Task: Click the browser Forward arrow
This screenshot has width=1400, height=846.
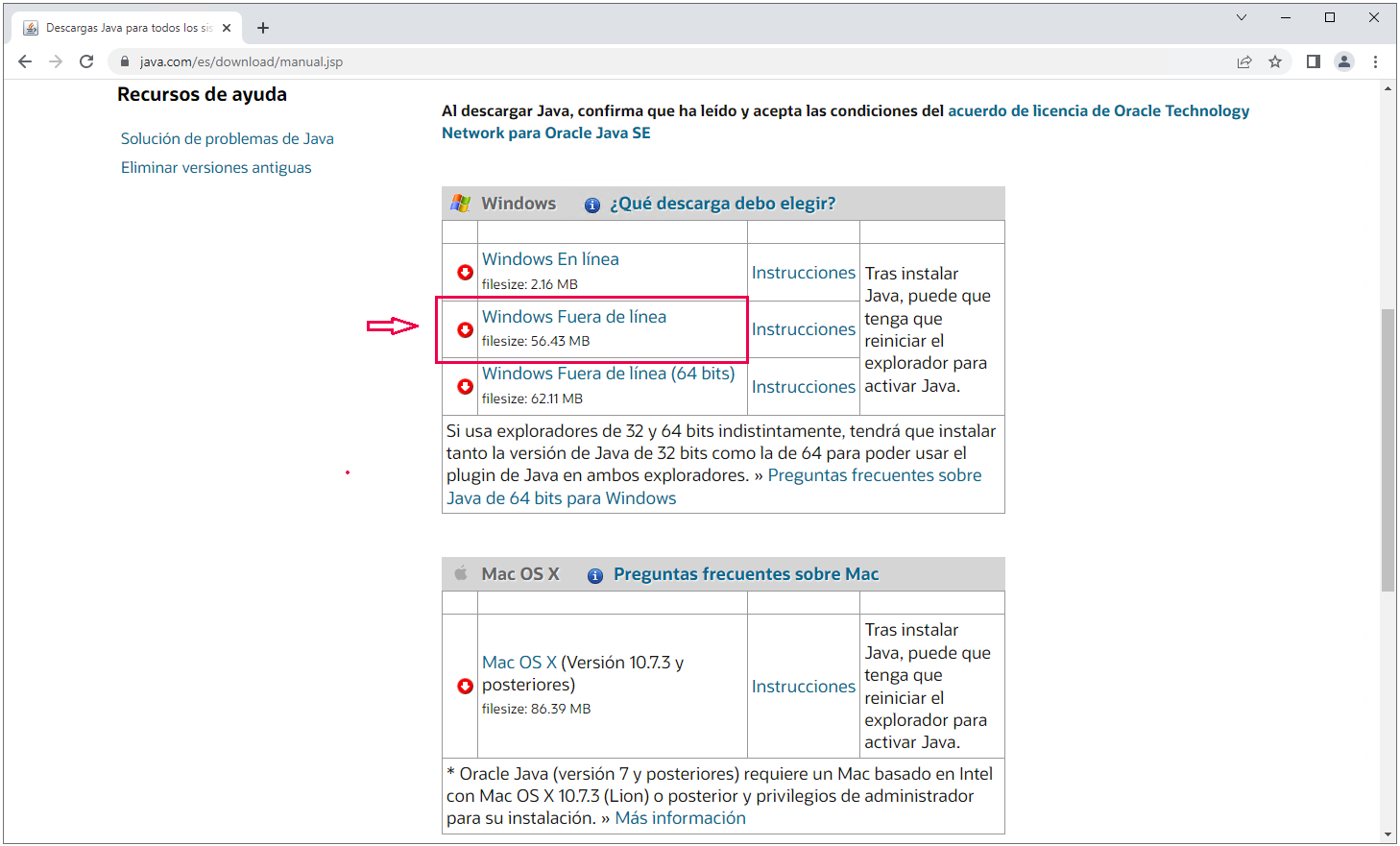Action: tap(56, 61)
